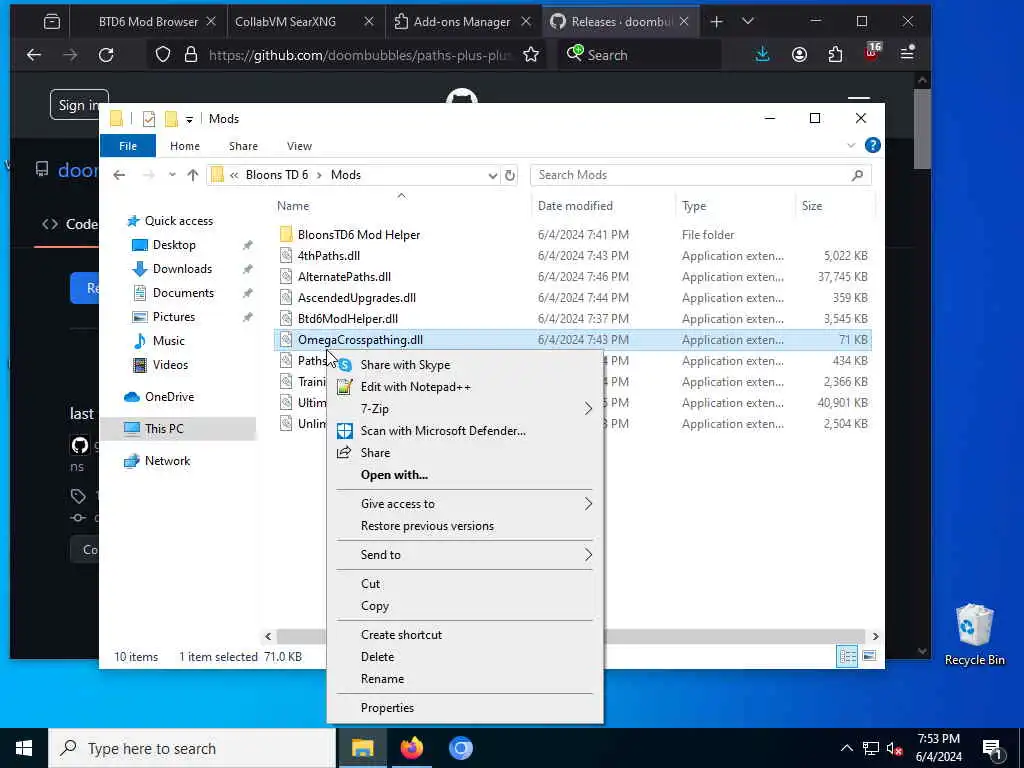Sort by Date modified column header
1024x768 pixels.
tap(575, 206)
